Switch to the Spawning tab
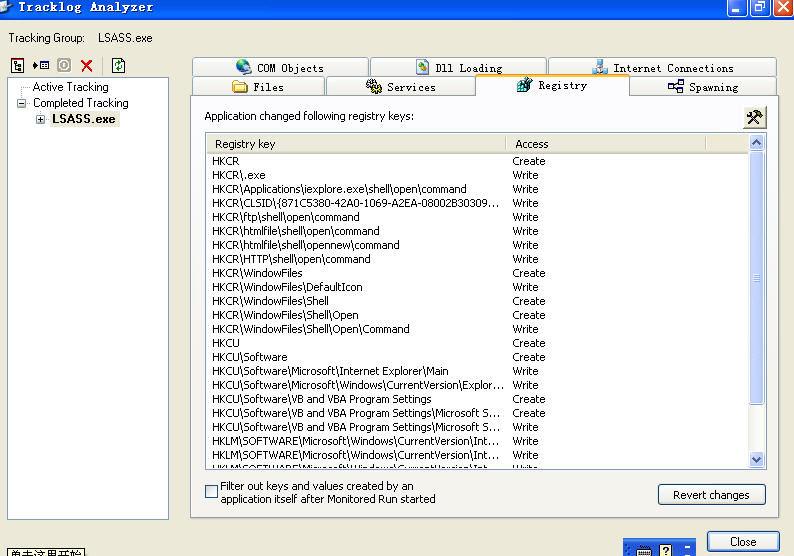 (x=703, y=87)
